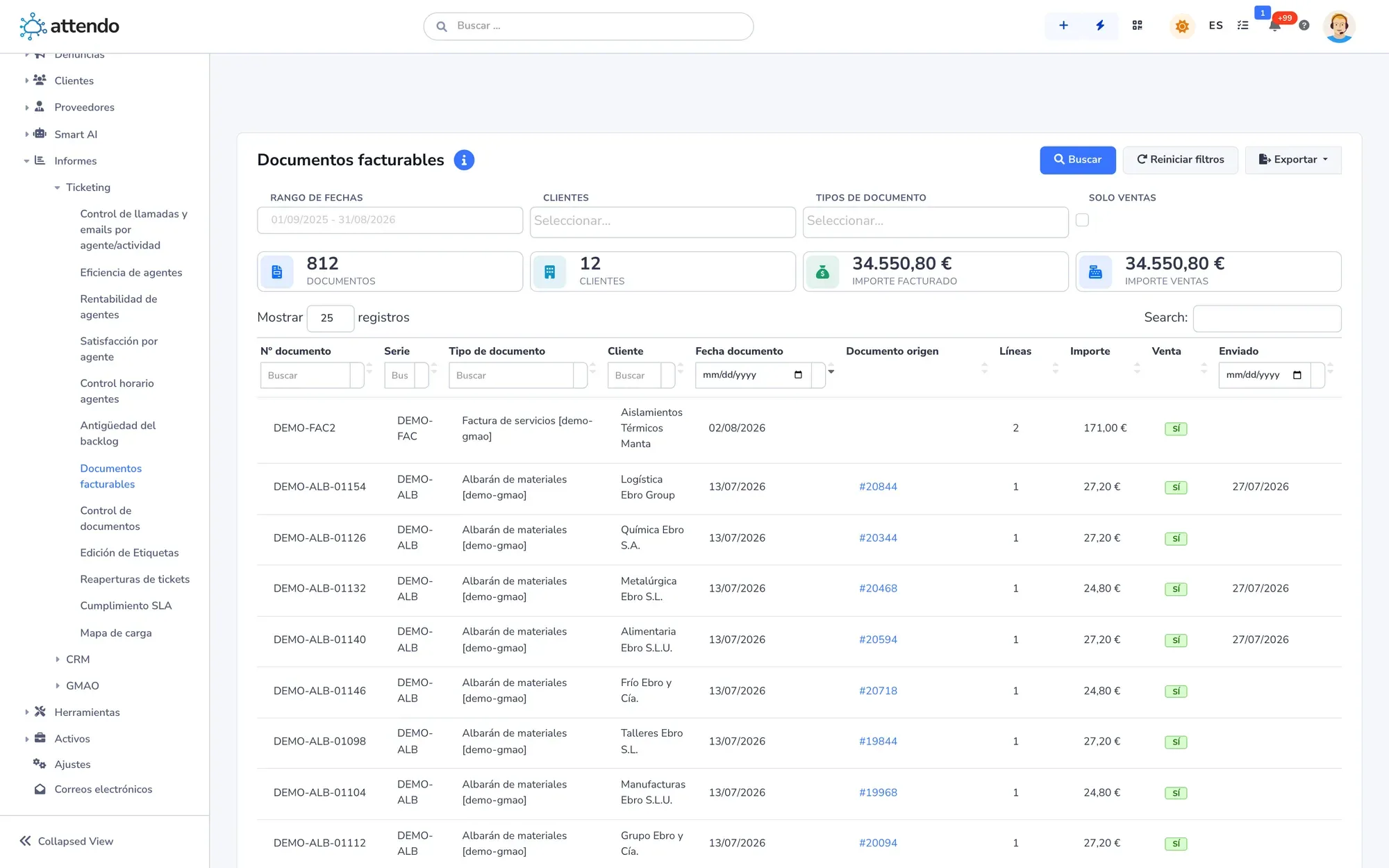The height and width of the screenshot is (868, 1389).
Task: Click the Herramientas tools icon
Action: (x=40, y=712)
